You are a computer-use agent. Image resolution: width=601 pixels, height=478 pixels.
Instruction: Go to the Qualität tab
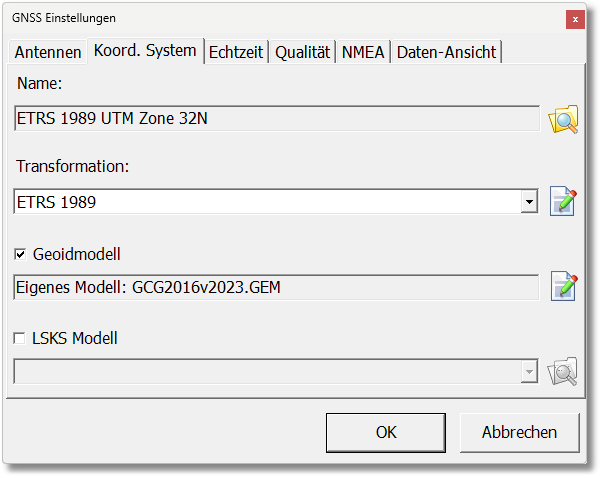coord(302,52)
